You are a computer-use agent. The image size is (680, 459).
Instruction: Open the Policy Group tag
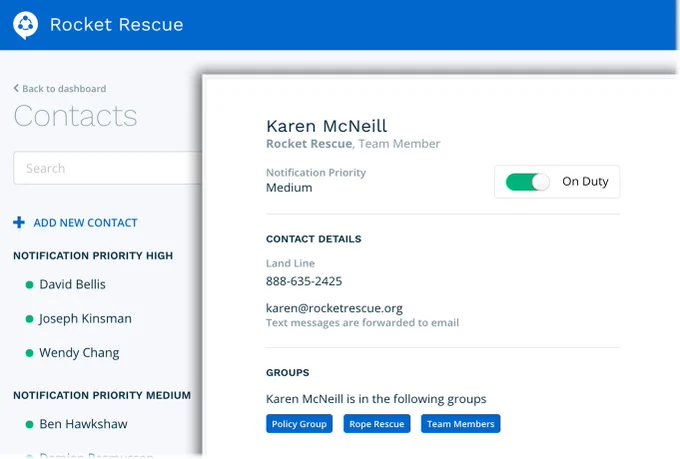pos(299,424)
